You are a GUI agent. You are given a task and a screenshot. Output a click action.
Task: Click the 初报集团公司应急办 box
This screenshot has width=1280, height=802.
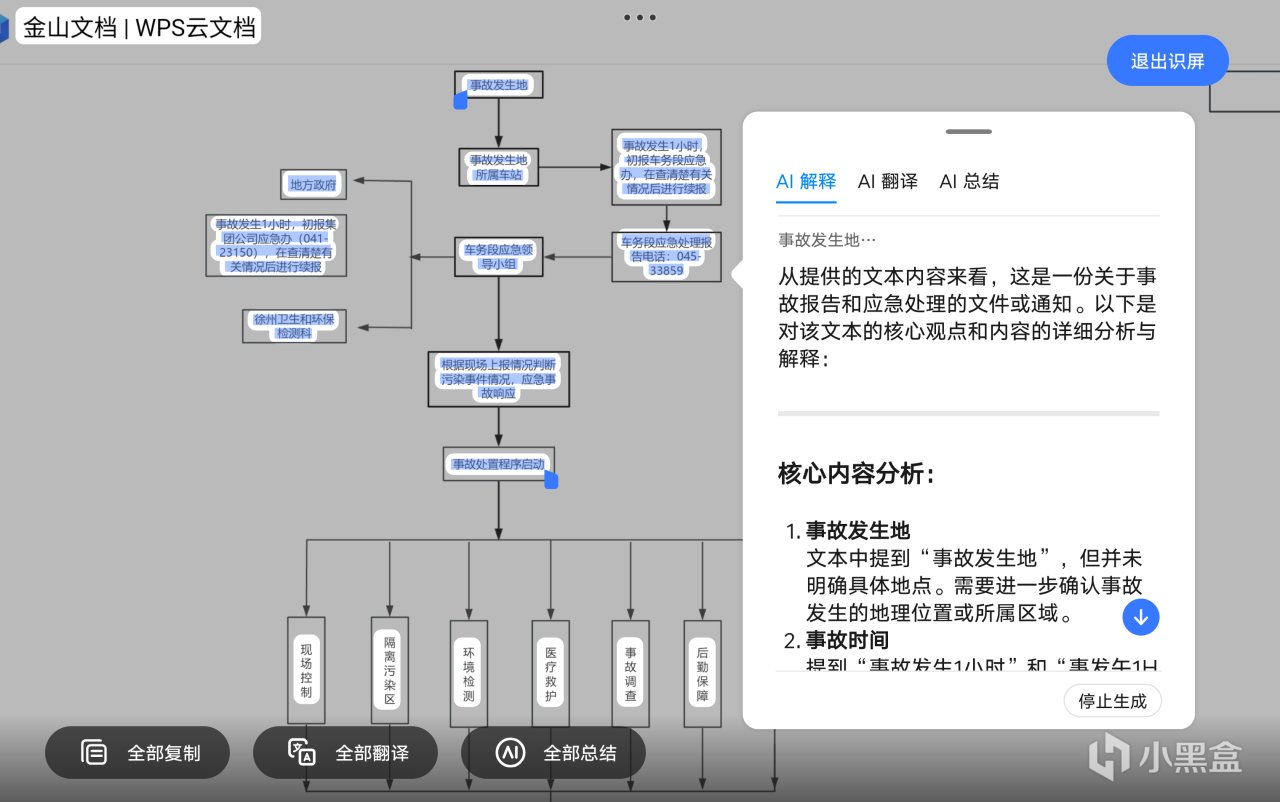276,245
